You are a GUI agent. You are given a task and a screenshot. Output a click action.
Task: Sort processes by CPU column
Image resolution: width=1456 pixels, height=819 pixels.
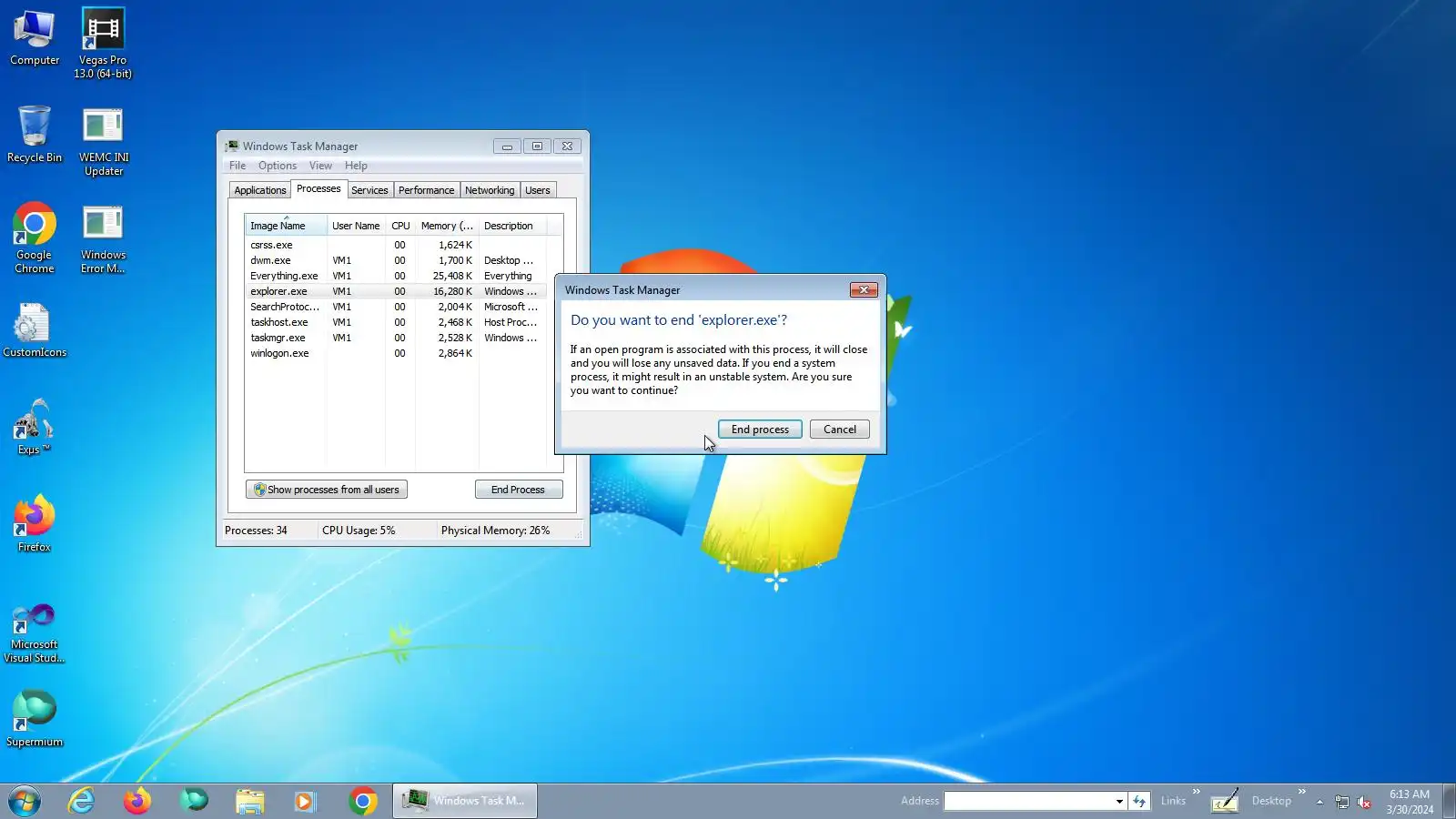(400, 226)
